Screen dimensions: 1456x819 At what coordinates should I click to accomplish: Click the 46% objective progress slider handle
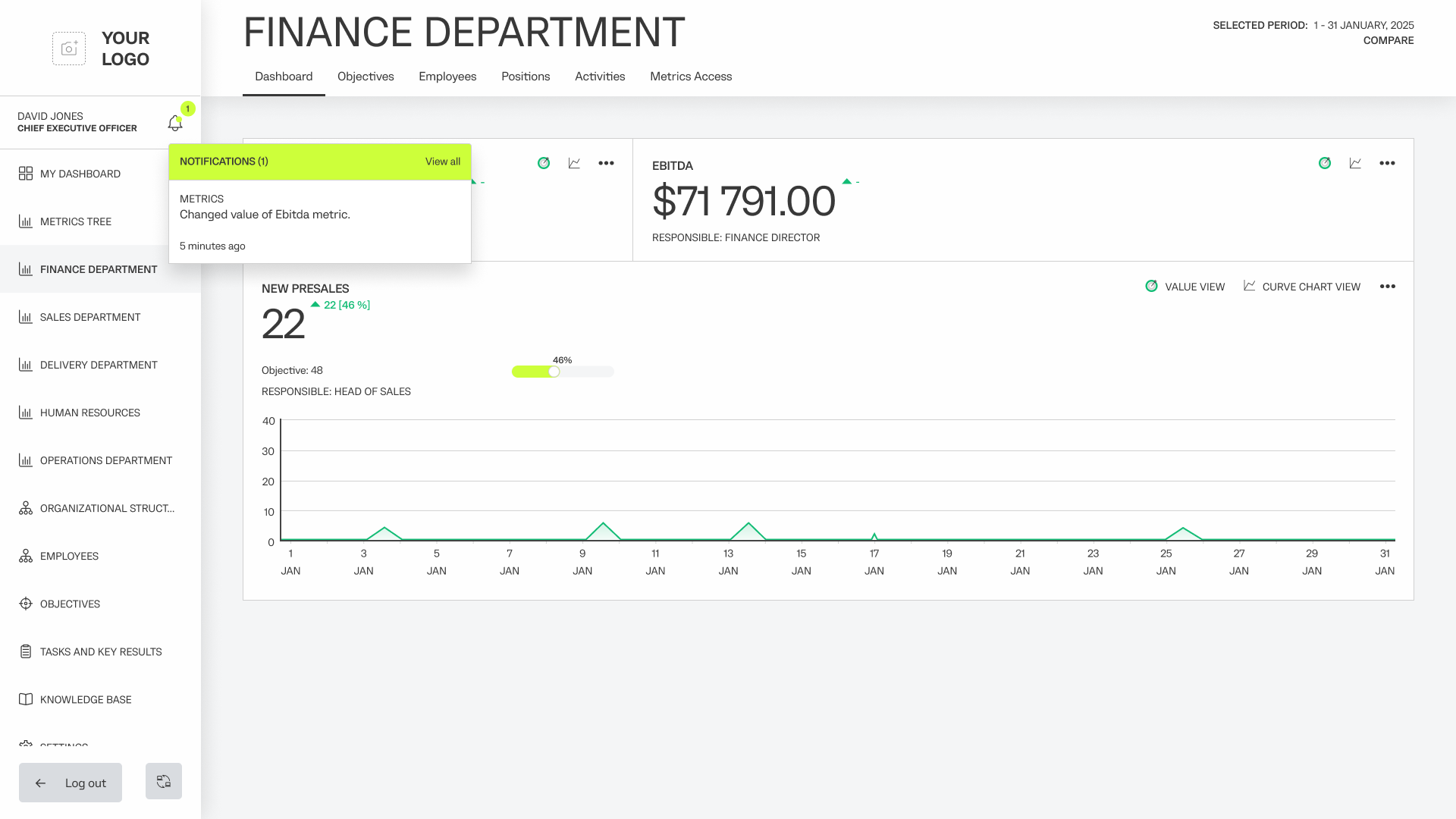[x=554, y=372]
